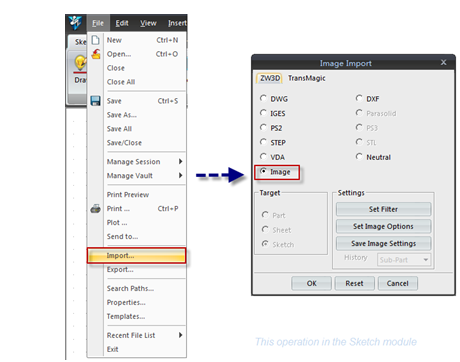Choose Send to... in the File menu
This screenshot has width=460, height=362.
pos(137,237)
